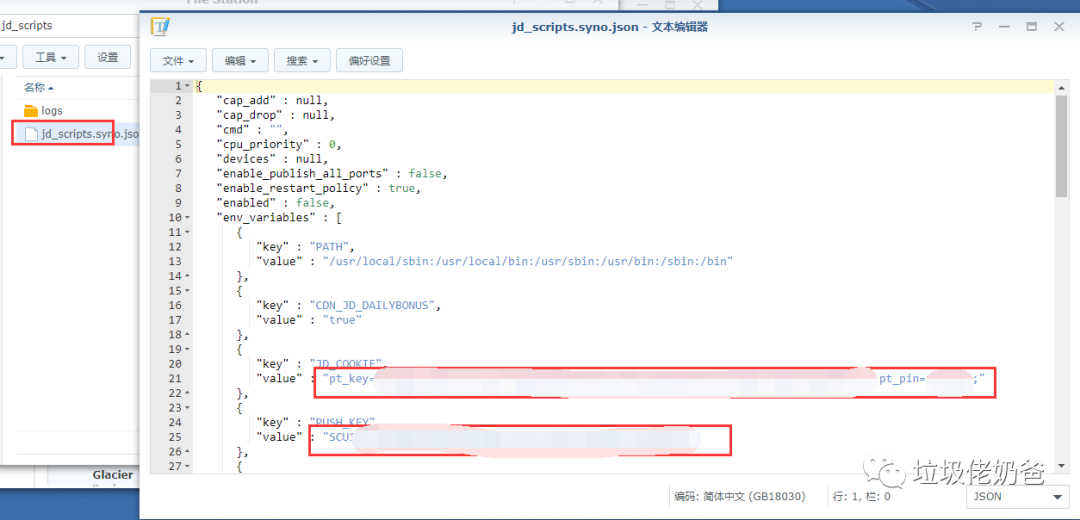Open the JSON language dropdown
This screenshot has width=1080, height=520.
click(1017, 496)
